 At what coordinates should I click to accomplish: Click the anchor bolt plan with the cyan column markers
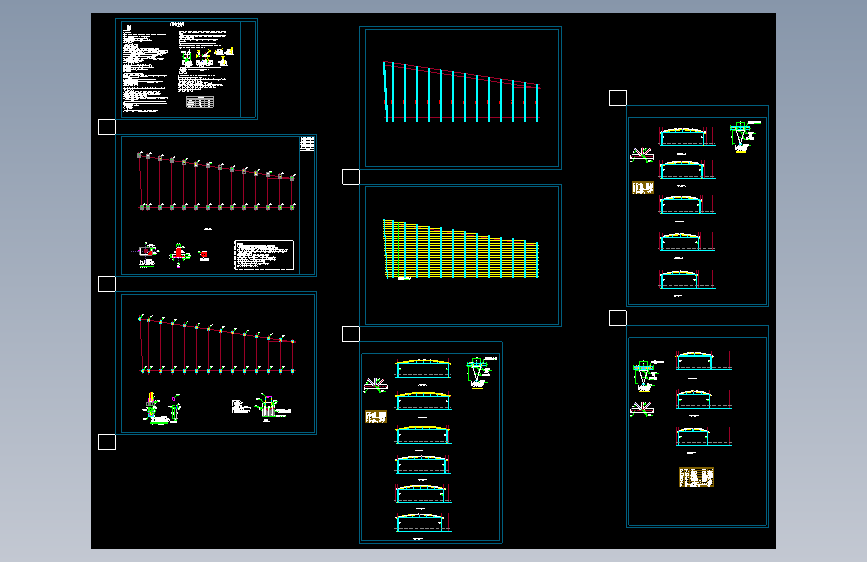[x=217, y=344]
